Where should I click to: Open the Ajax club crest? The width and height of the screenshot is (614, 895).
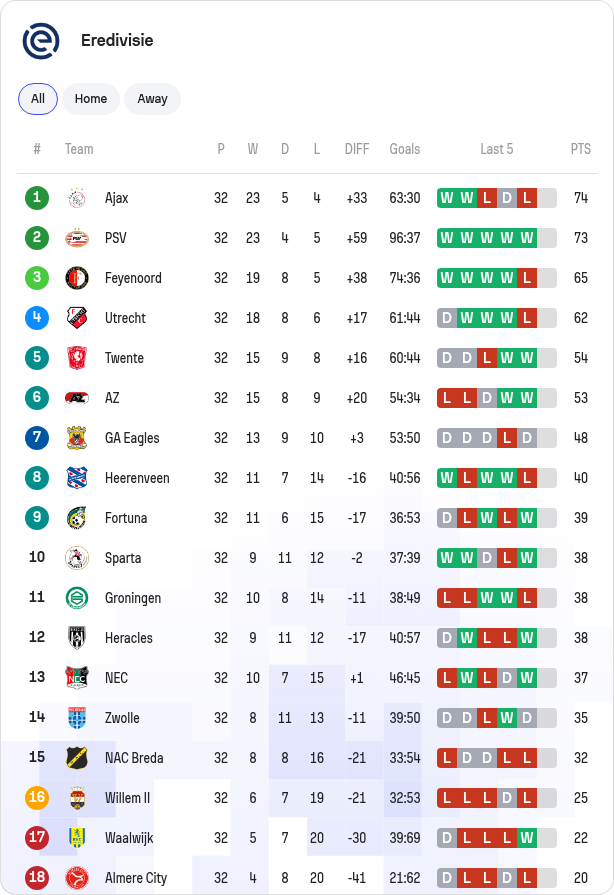(77, 198)
